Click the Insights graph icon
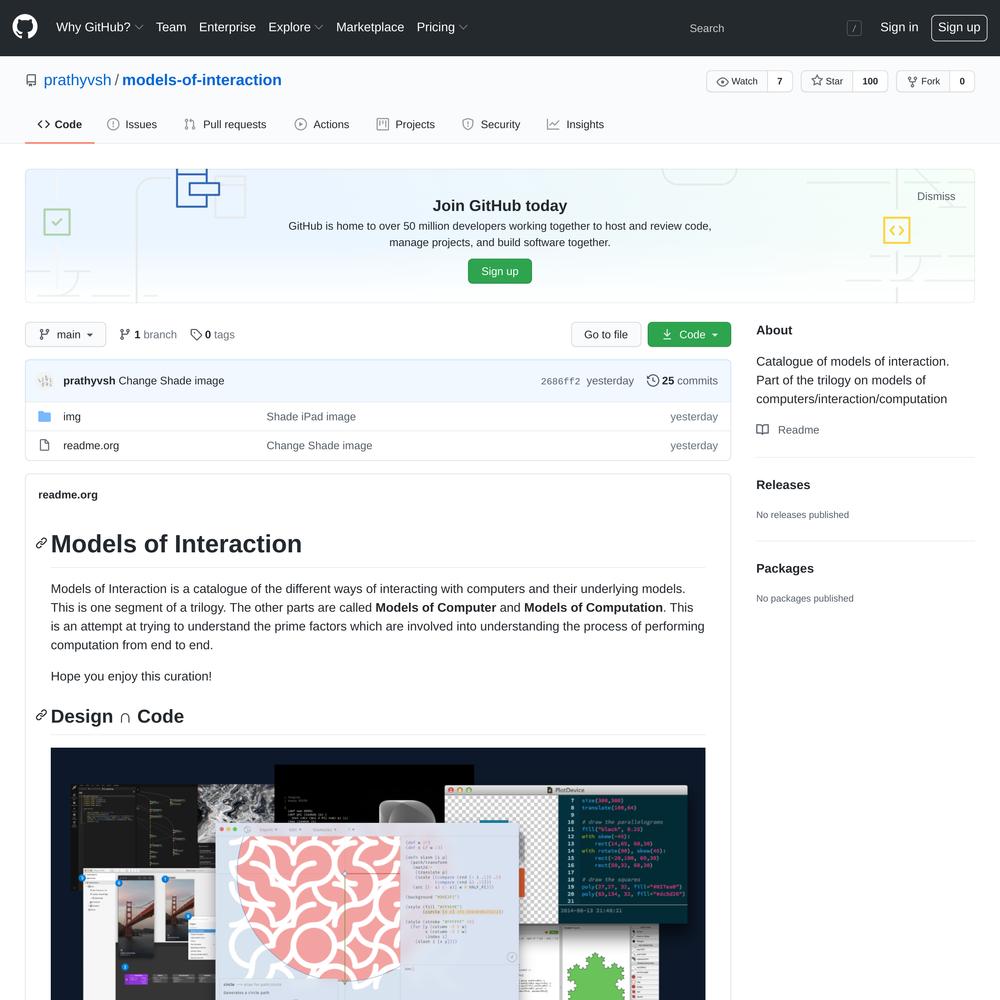The height and width of the screenshot is (1000, 1000). coord(553,124)
